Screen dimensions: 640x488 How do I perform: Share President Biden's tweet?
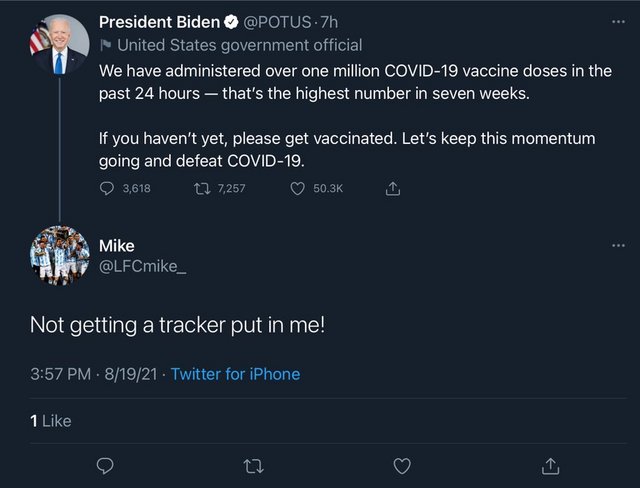(393, 188)
